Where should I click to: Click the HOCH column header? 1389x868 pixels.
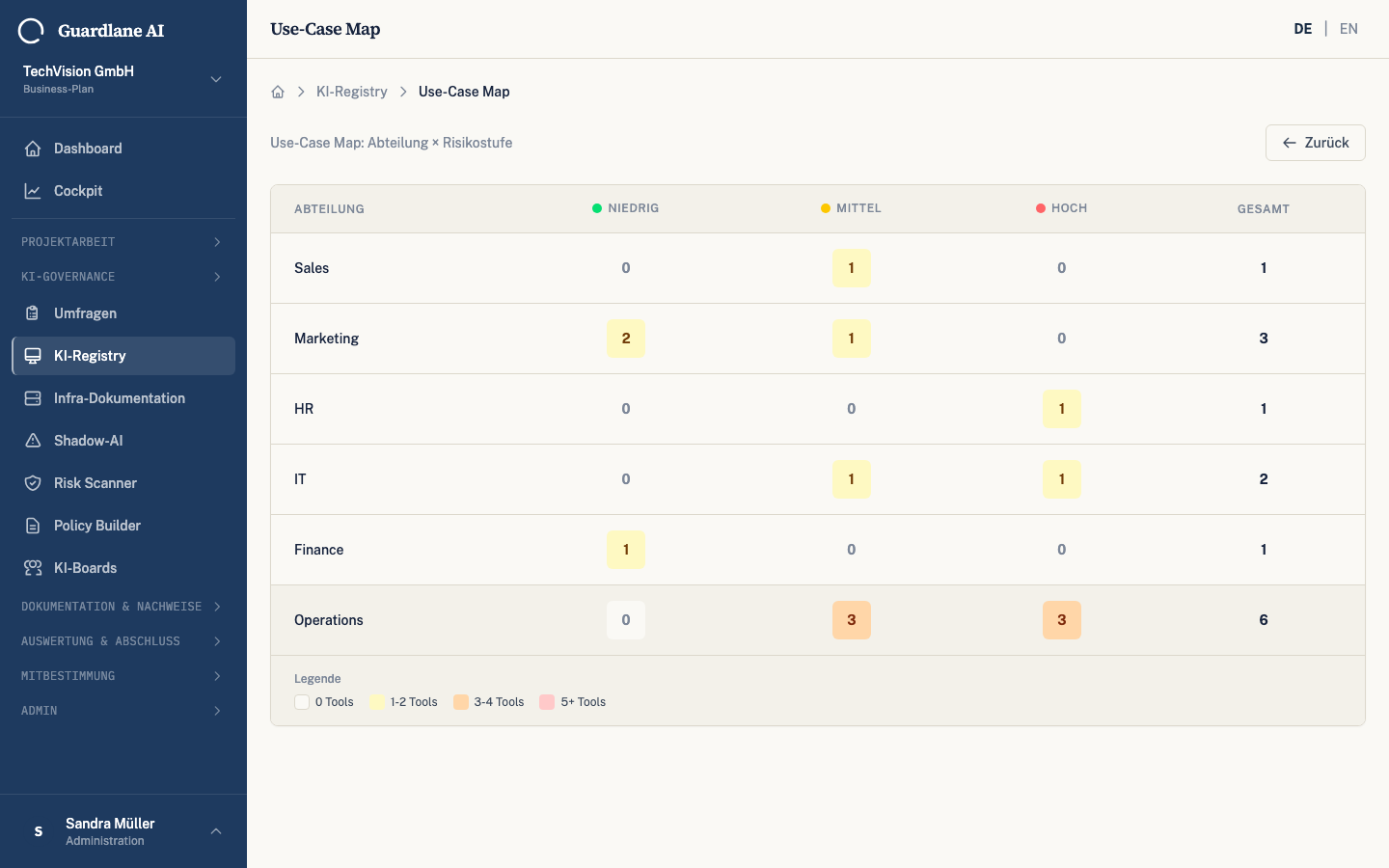coord(1062,208)
